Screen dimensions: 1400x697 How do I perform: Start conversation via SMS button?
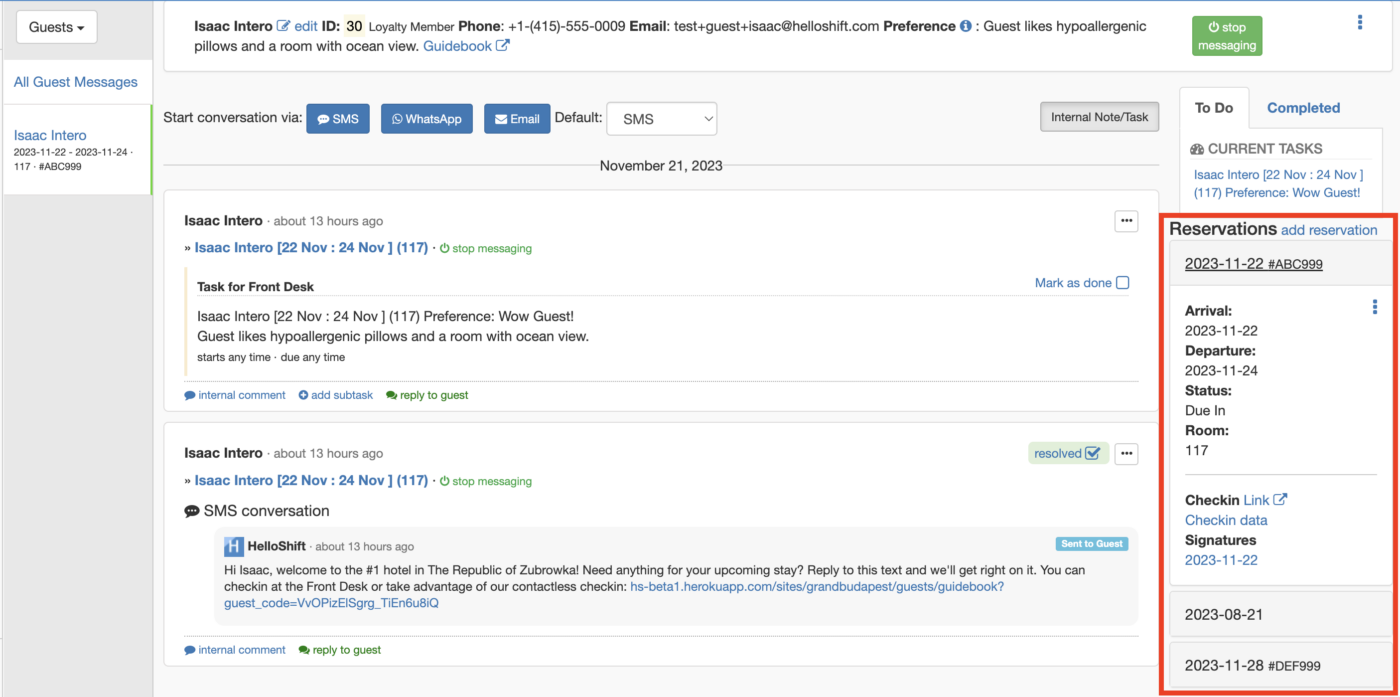[x=338, y=118]
